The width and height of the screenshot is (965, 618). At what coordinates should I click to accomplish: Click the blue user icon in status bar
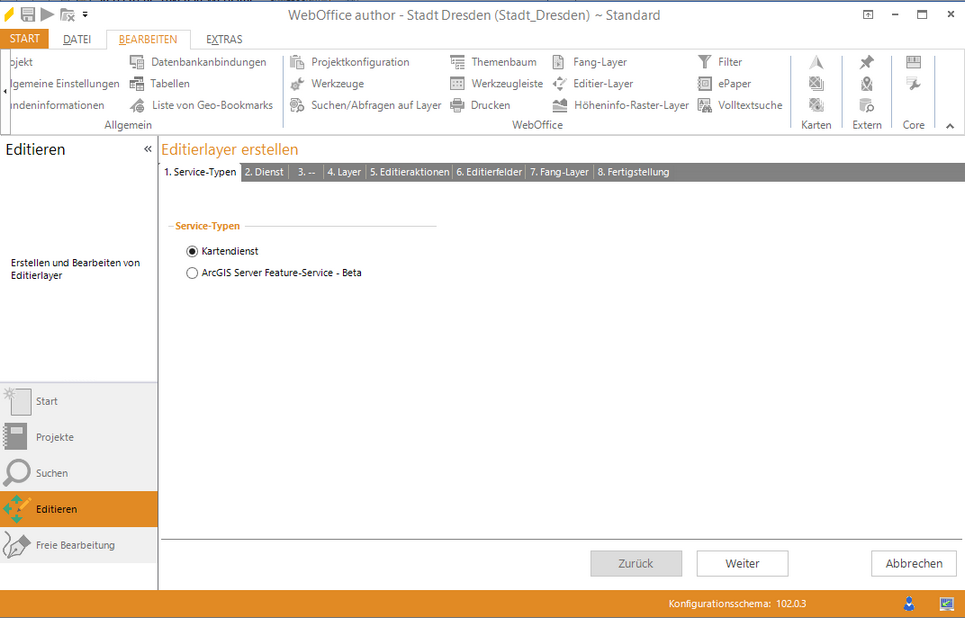coord(909,604)
